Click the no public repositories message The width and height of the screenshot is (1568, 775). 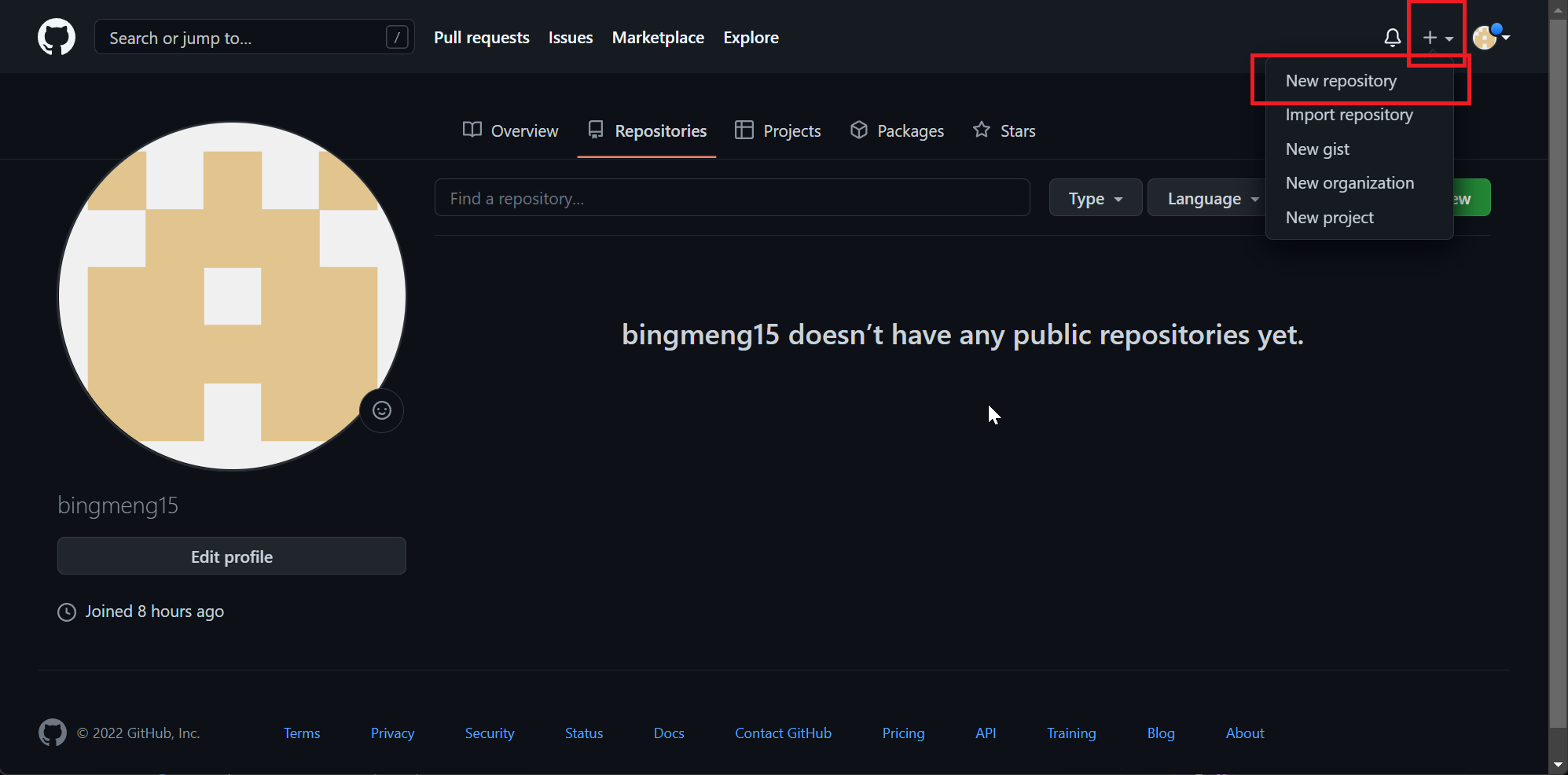pyautogui.click(x=963, y=335)
